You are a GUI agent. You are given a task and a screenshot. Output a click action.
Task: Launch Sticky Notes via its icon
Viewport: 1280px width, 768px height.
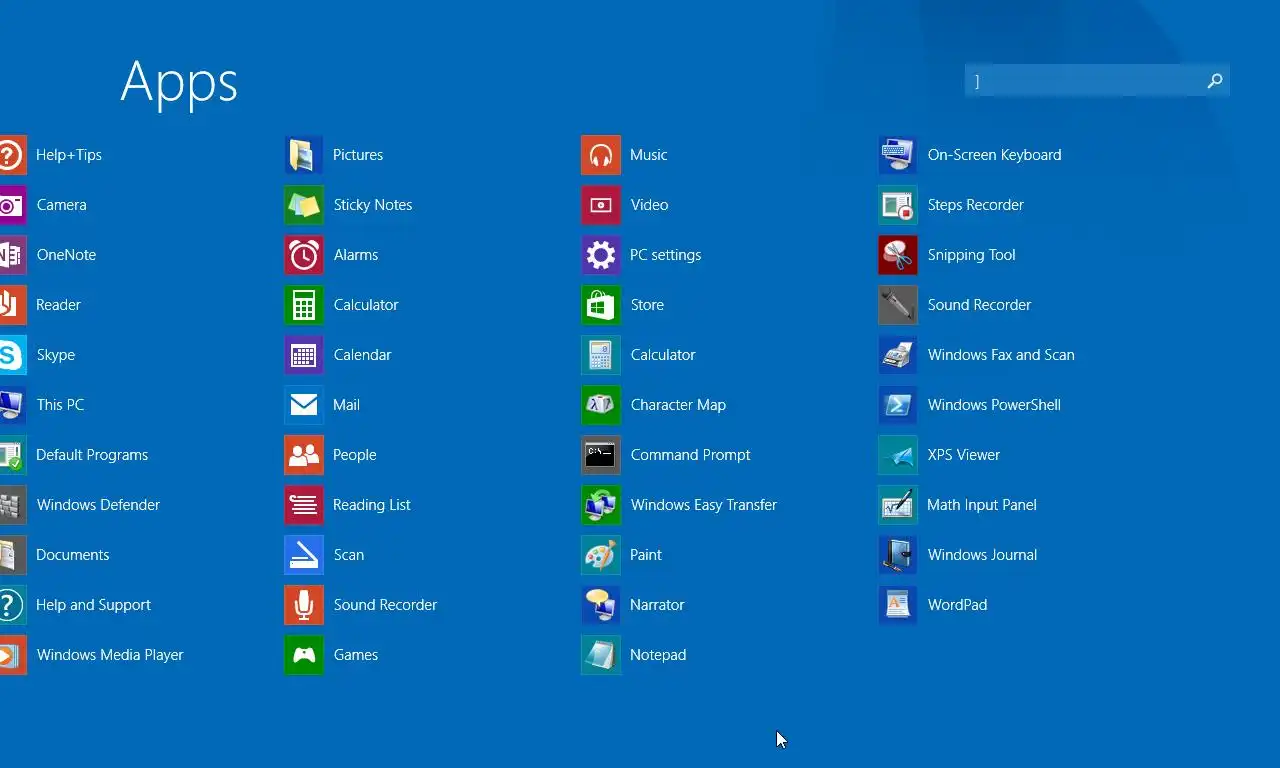304,205
